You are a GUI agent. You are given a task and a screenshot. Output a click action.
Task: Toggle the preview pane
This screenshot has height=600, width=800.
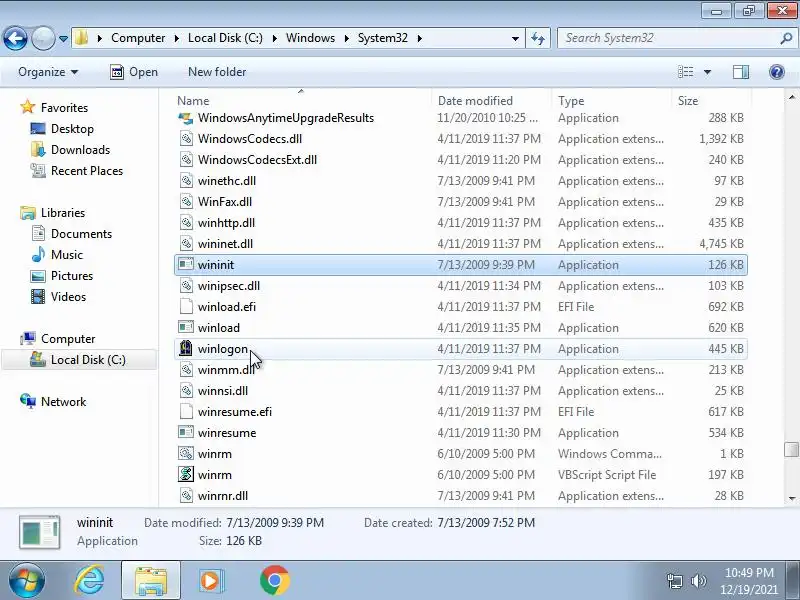[741, 72]
